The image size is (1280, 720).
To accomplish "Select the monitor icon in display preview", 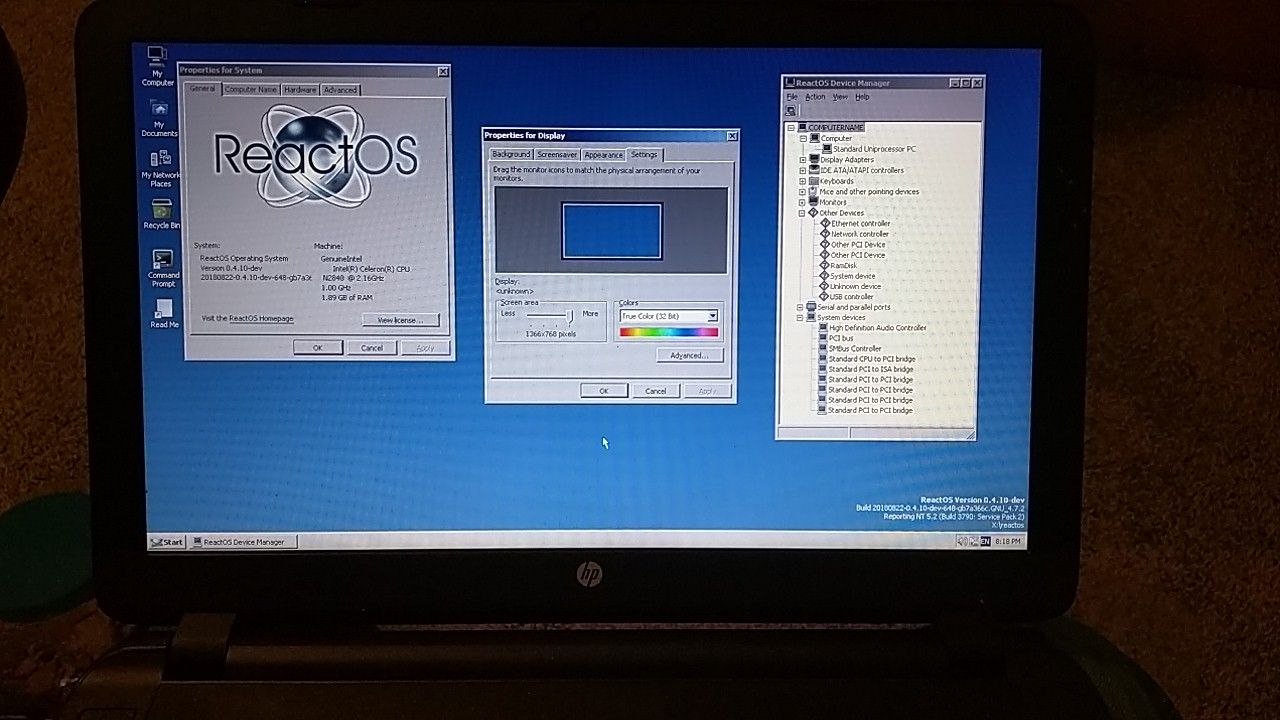I will 612,231.
